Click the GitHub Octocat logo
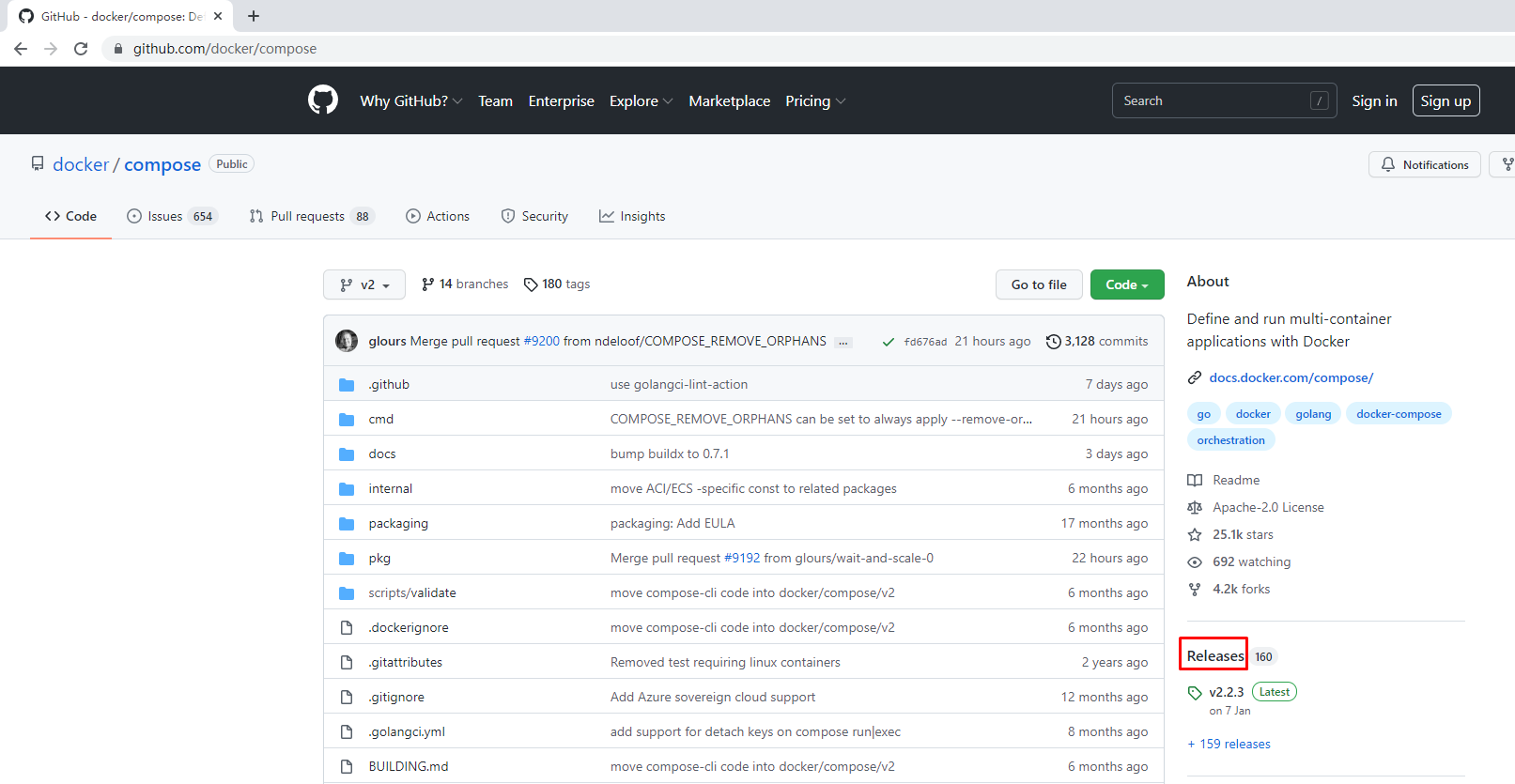1515x784 pixels. pyautogui.click(x=322, y=100)
